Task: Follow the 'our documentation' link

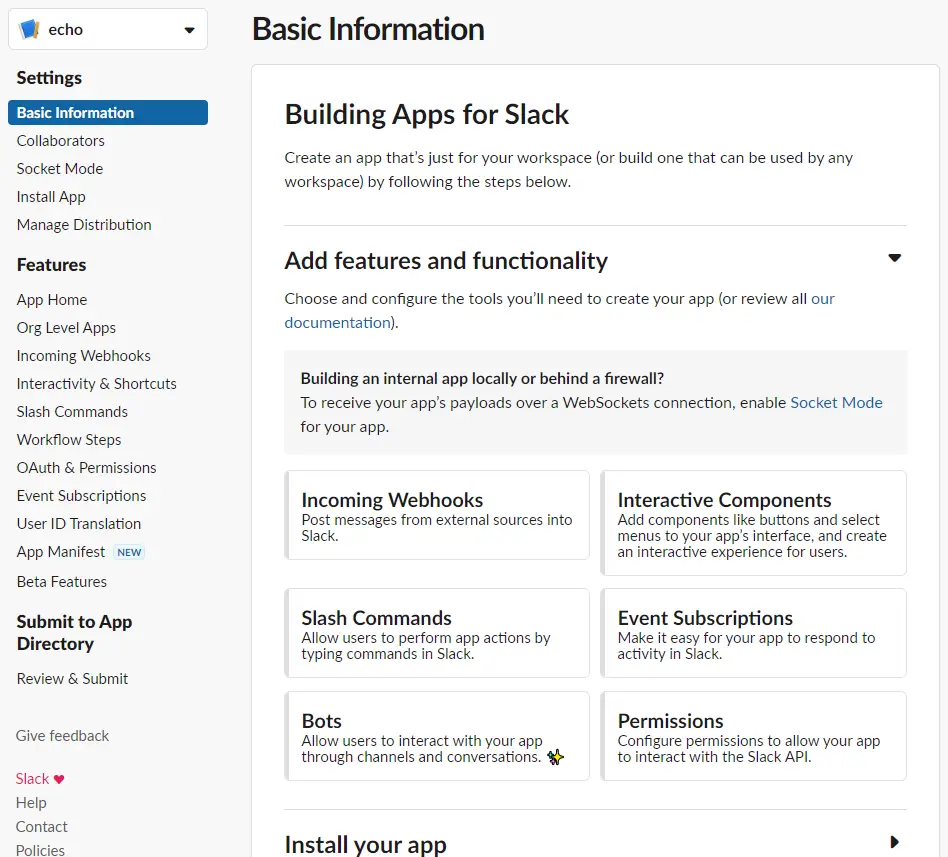Action: pos(339,323)
